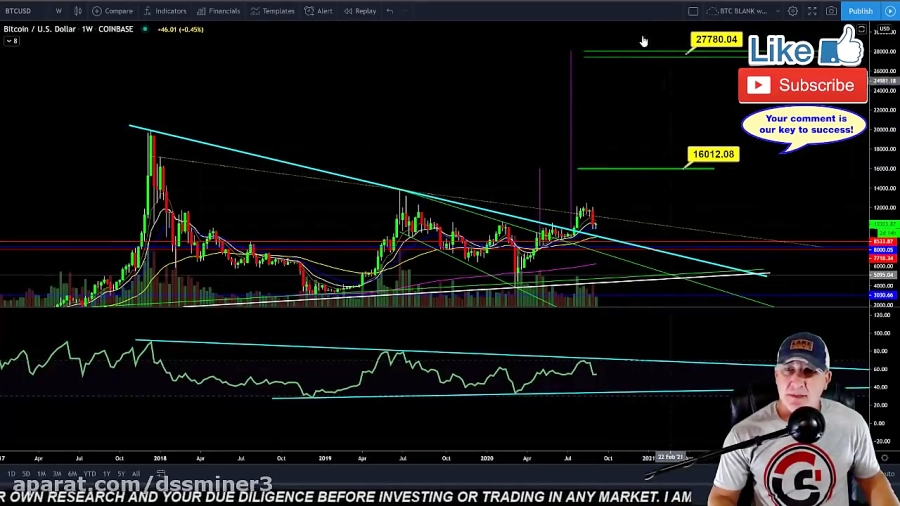Select the 5D date range
The height and width of the screenshot is (506, 900).
click(x=26, y=474)
